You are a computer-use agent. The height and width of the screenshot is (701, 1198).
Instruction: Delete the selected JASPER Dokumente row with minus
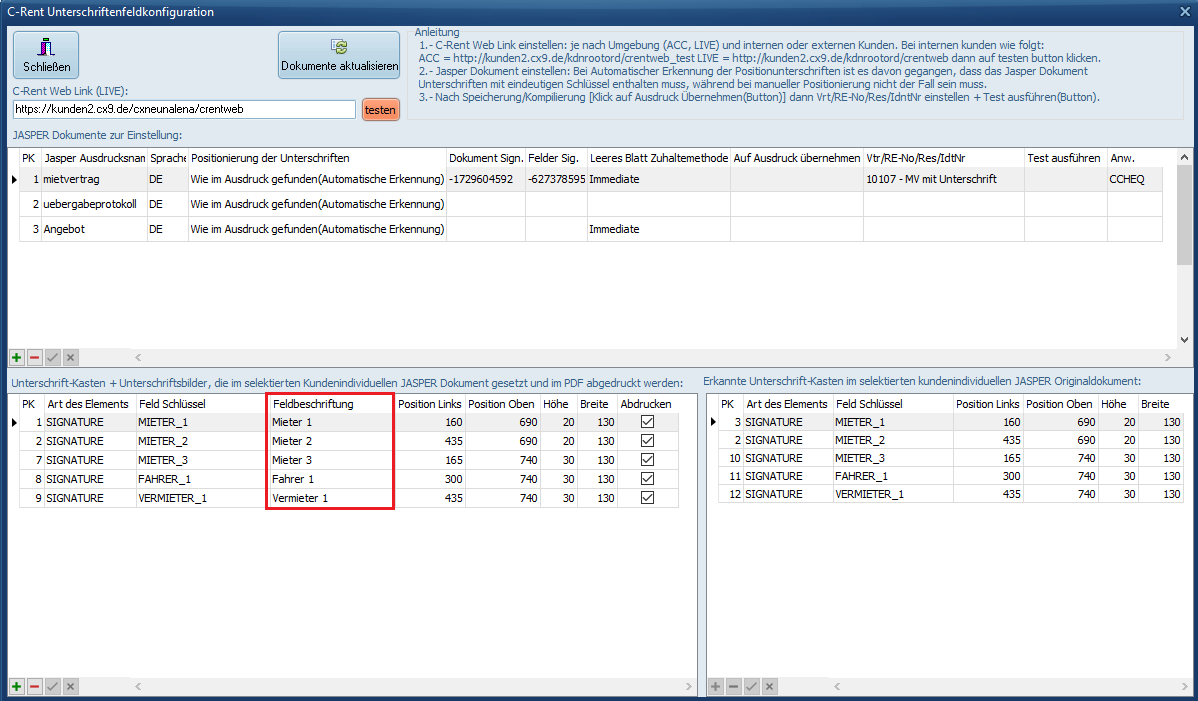pyautogui.click(x=34, y=357)
